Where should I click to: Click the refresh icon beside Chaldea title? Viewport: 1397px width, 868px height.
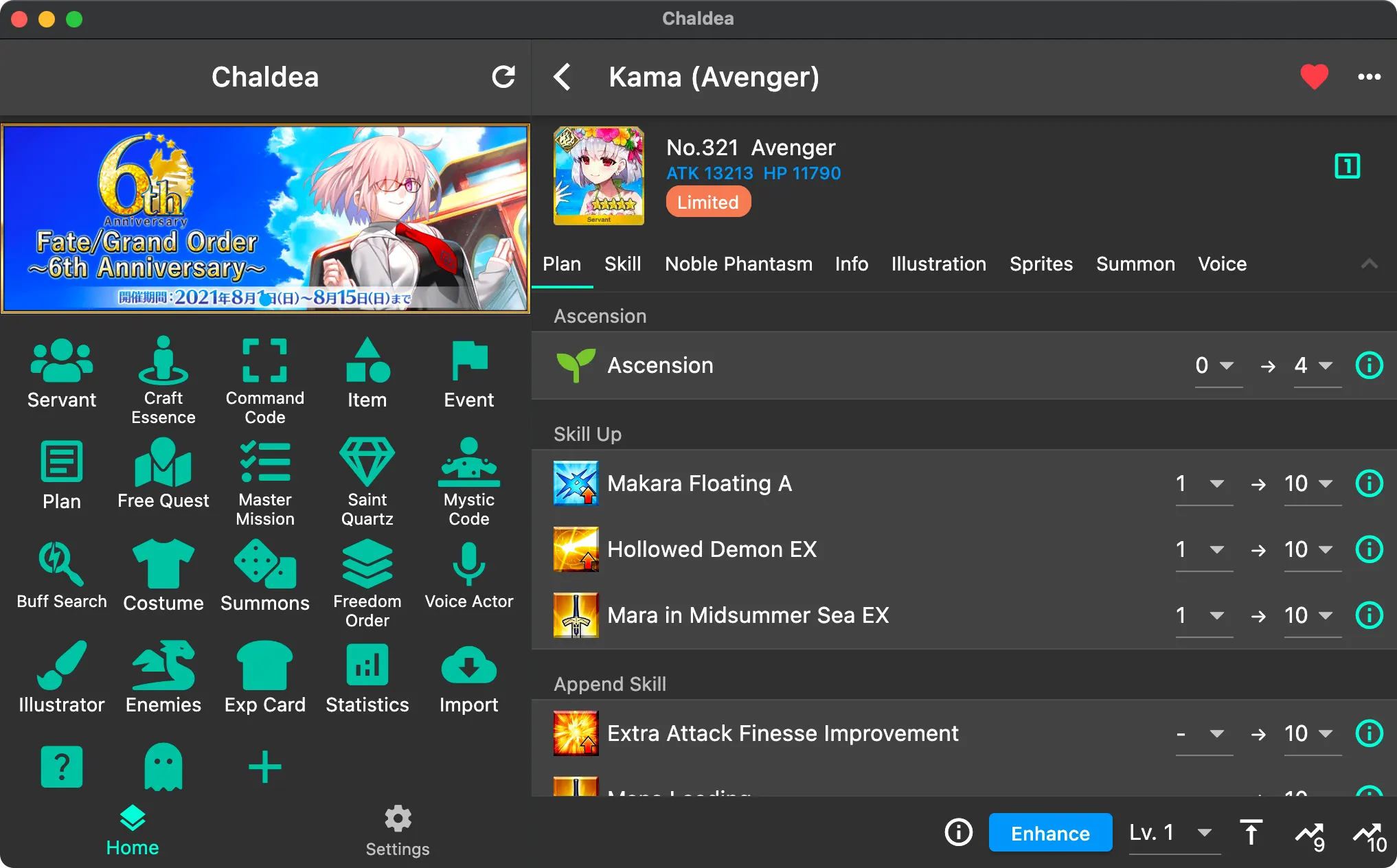(503, 77)
